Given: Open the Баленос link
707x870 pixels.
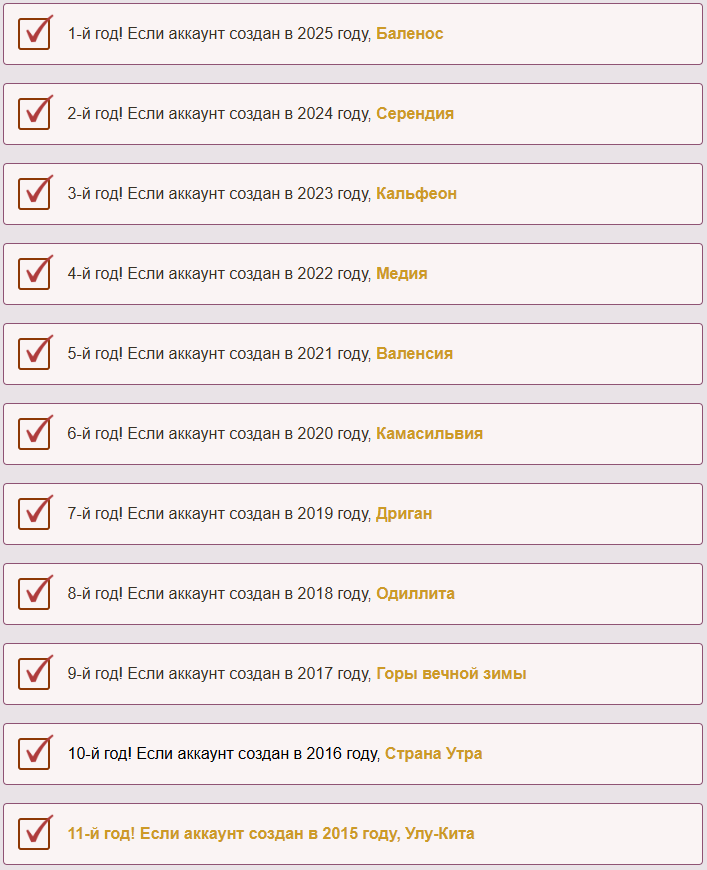Looking at the screenshot, I should click(x=410, y=34).
